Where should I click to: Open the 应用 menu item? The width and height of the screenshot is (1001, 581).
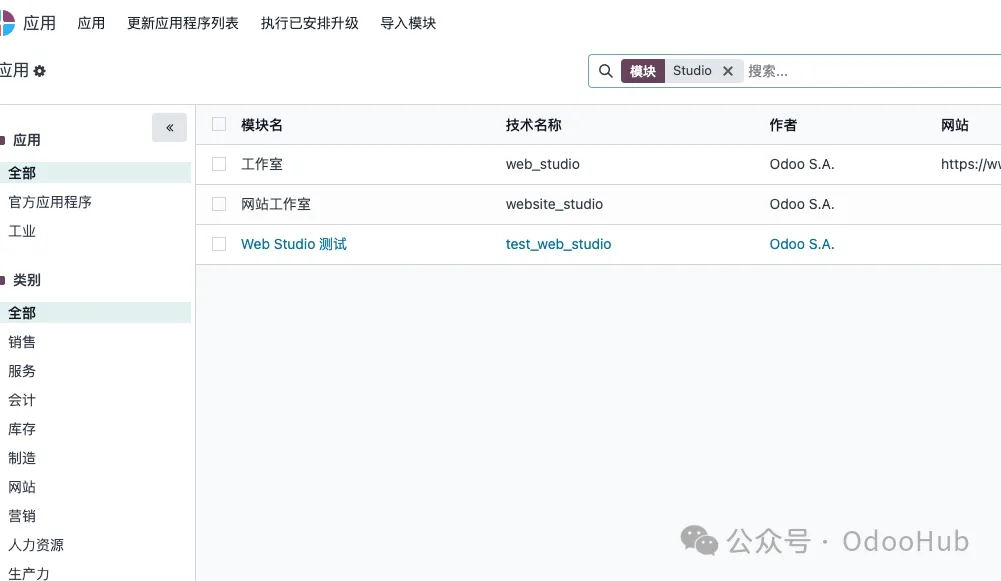click(x=91, y=23)
